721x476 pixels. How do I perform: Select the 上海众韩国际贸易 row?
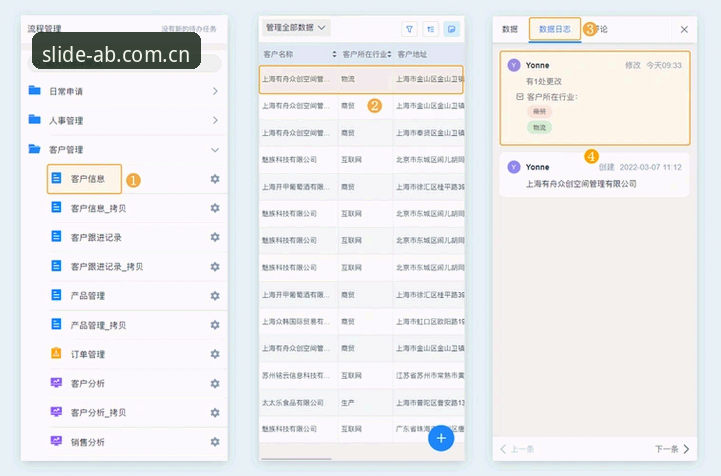click(362, 321)
